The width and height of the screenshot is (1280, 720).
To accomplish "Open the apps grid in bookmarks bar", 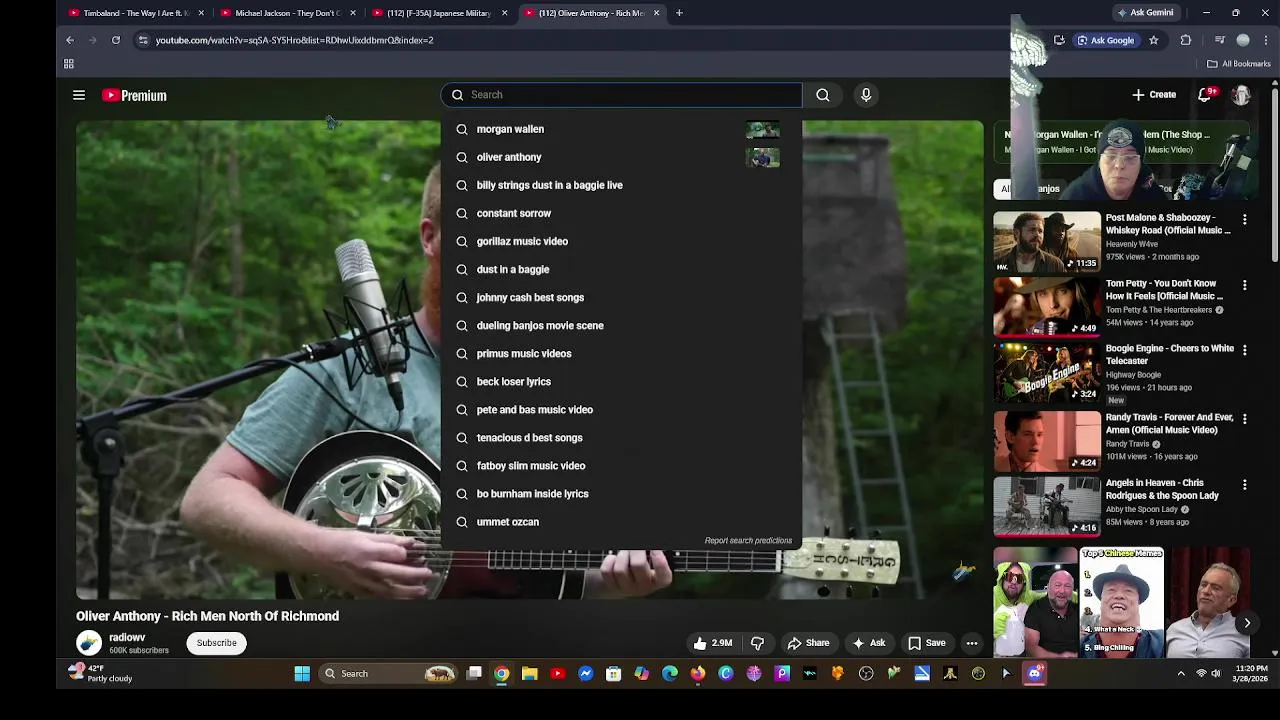I will click(x=69, y=64).
